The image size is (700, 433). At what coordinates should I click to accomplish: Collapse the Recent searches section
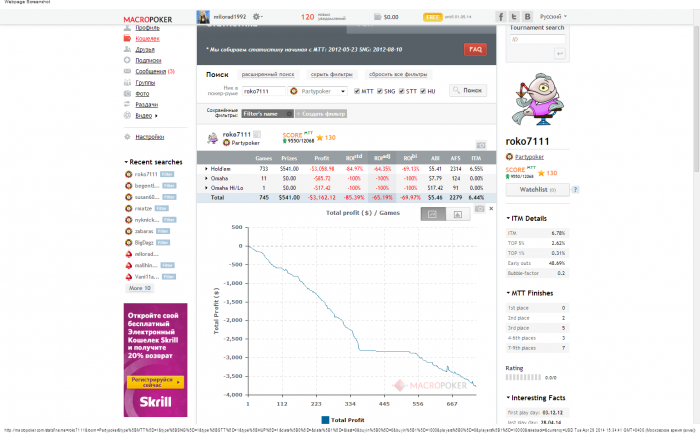154,162
